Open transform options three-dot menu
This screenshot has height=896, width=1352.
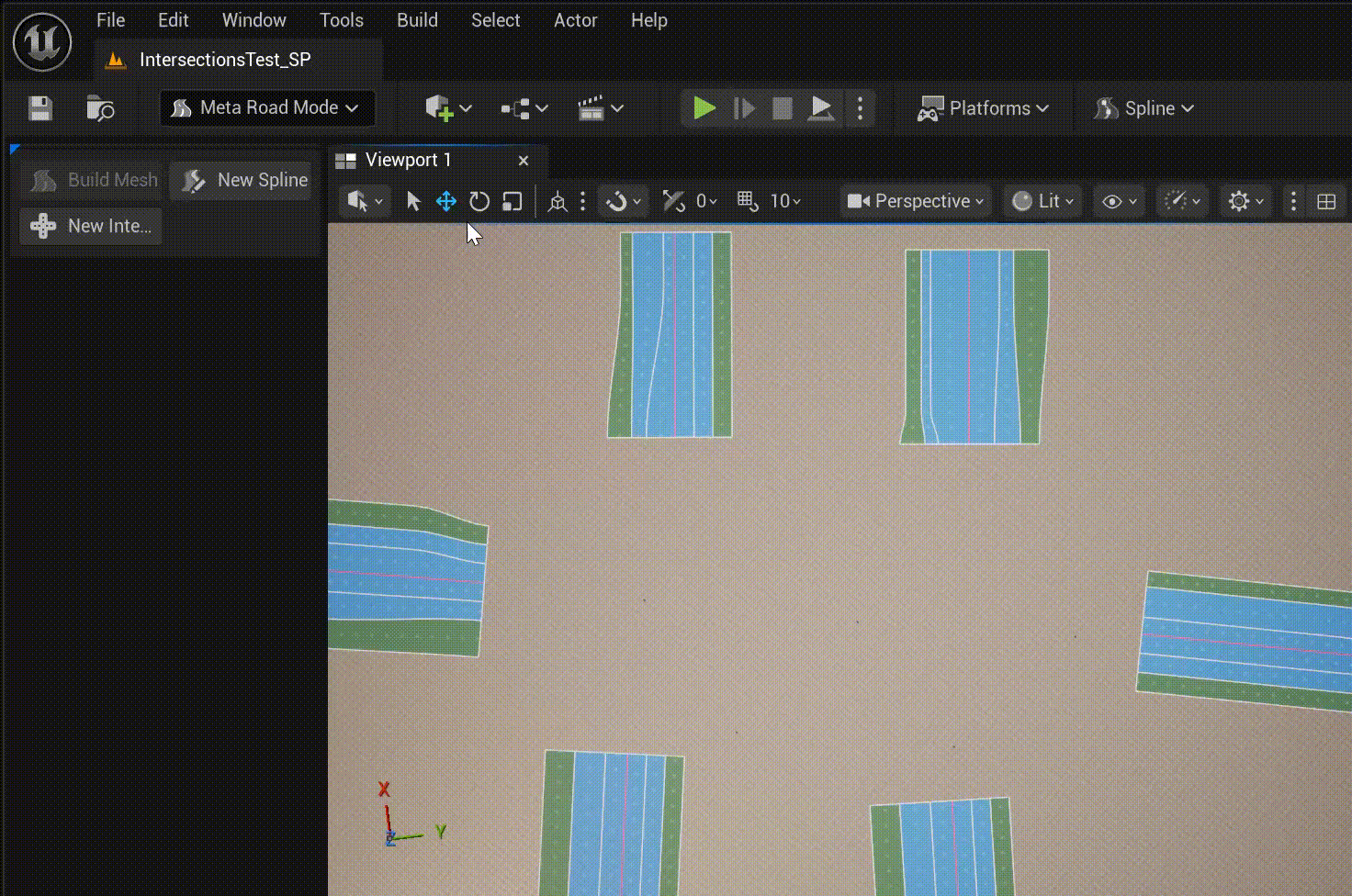(582, 201)
